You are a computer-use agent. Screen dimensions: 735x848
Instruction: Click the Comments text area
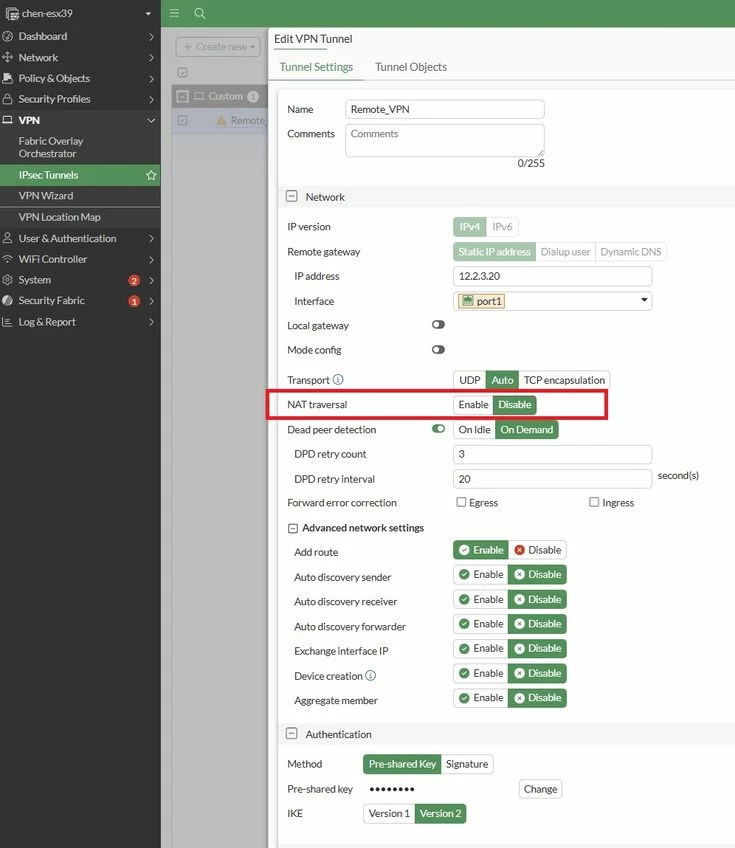(x=445, y=141)
